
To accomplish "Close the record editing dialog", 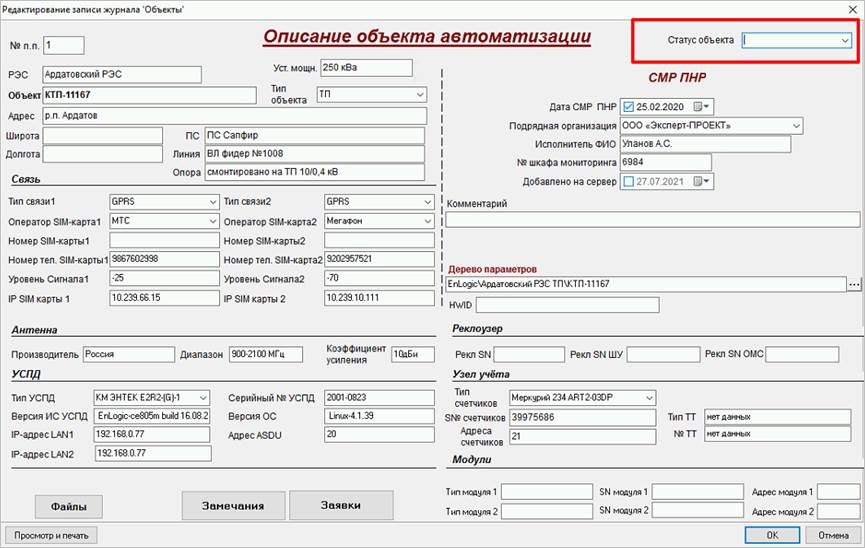I will [852, 9].
